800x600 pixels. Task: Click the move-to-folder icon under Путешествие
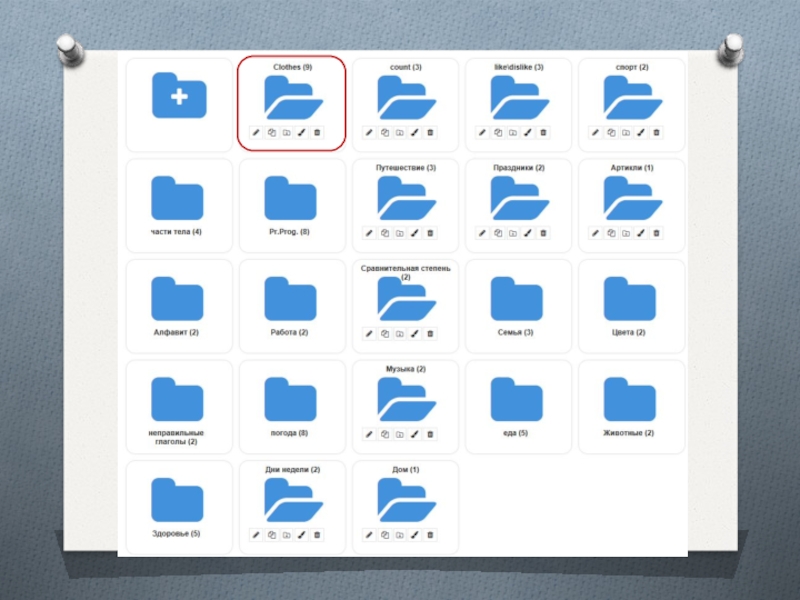(399, 233)
